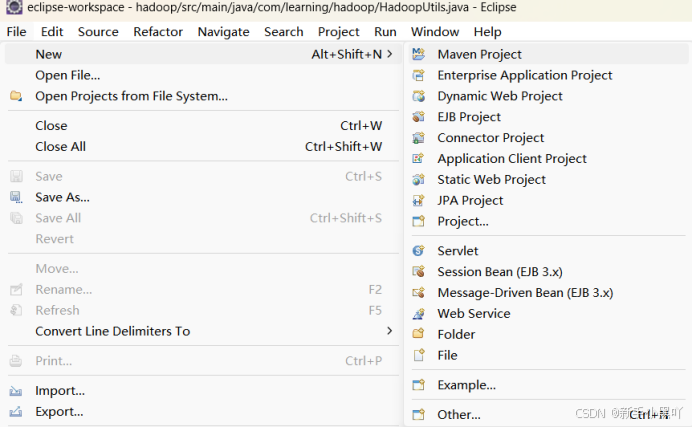
Task: Click the Connector Project icon
Action: [418, 138]
